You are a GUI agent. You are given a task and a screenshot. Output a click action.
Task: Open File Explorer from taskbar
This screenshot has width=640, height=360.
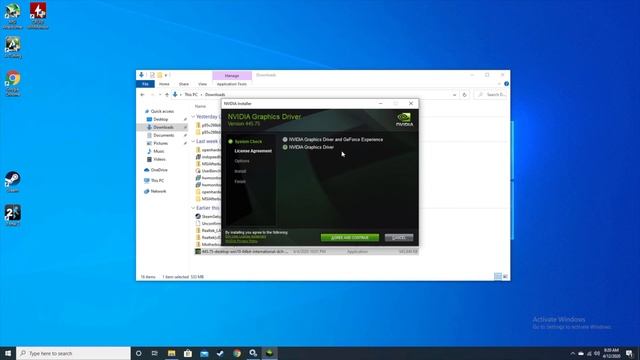click(171, 353)
